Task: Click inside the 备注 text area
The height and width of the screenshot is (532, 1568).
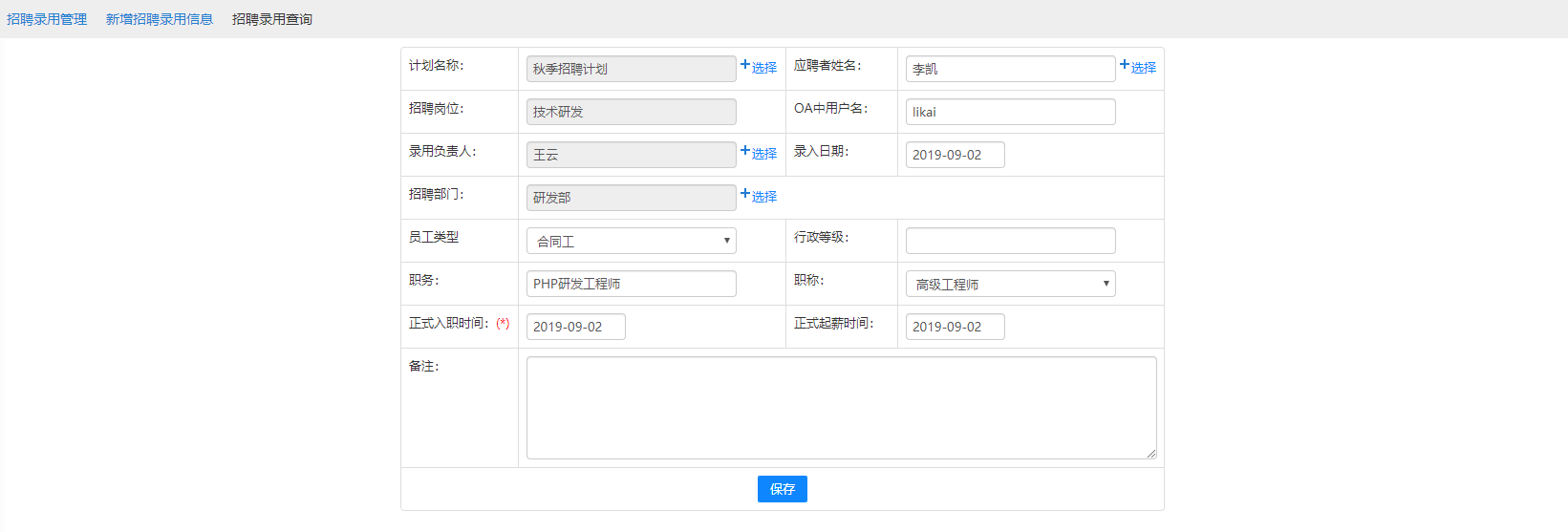Action: click(x=841, y=408)
